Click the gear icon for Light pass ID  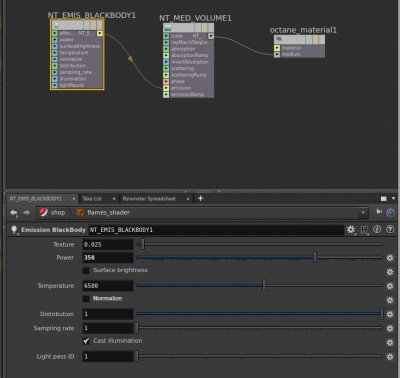[390, 357]
